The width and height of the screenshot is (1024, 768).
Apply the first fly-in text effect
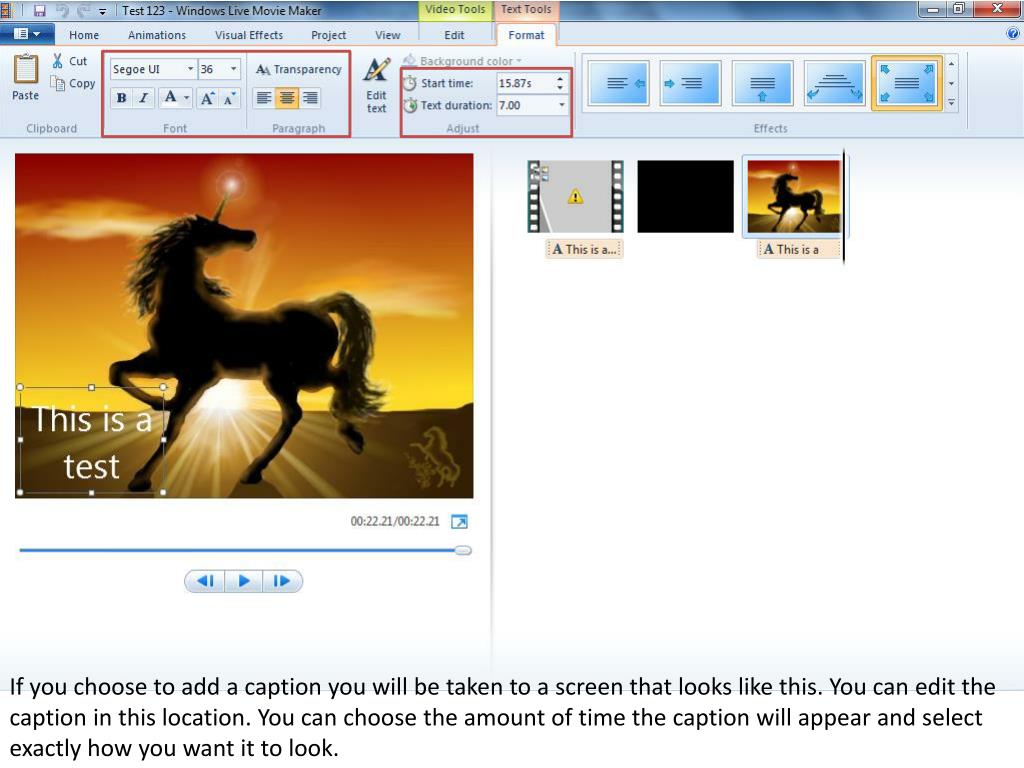(618, 83)
